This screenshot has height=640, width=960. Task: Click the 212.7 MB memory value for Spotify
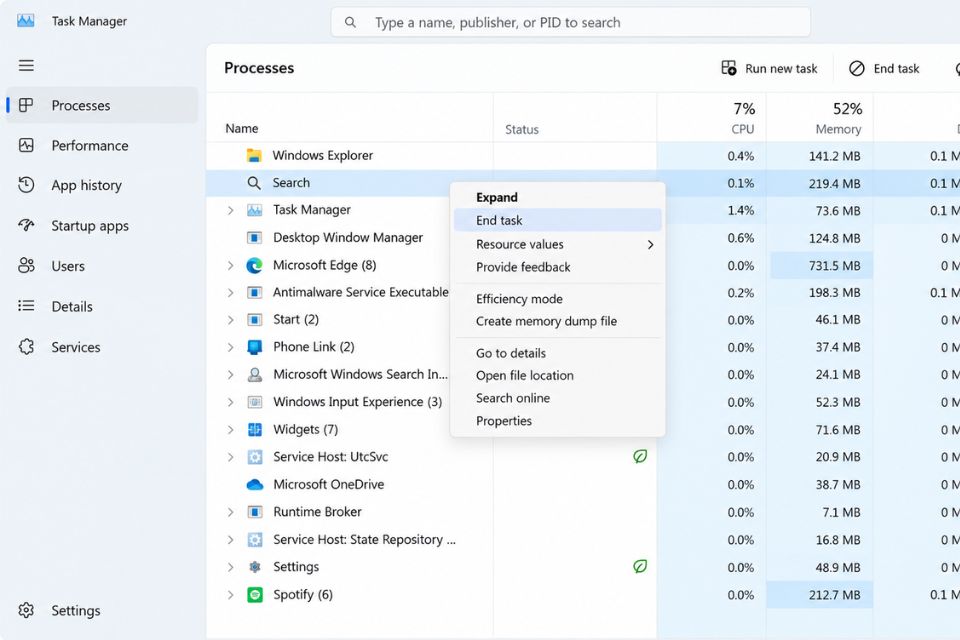point(834,595)
